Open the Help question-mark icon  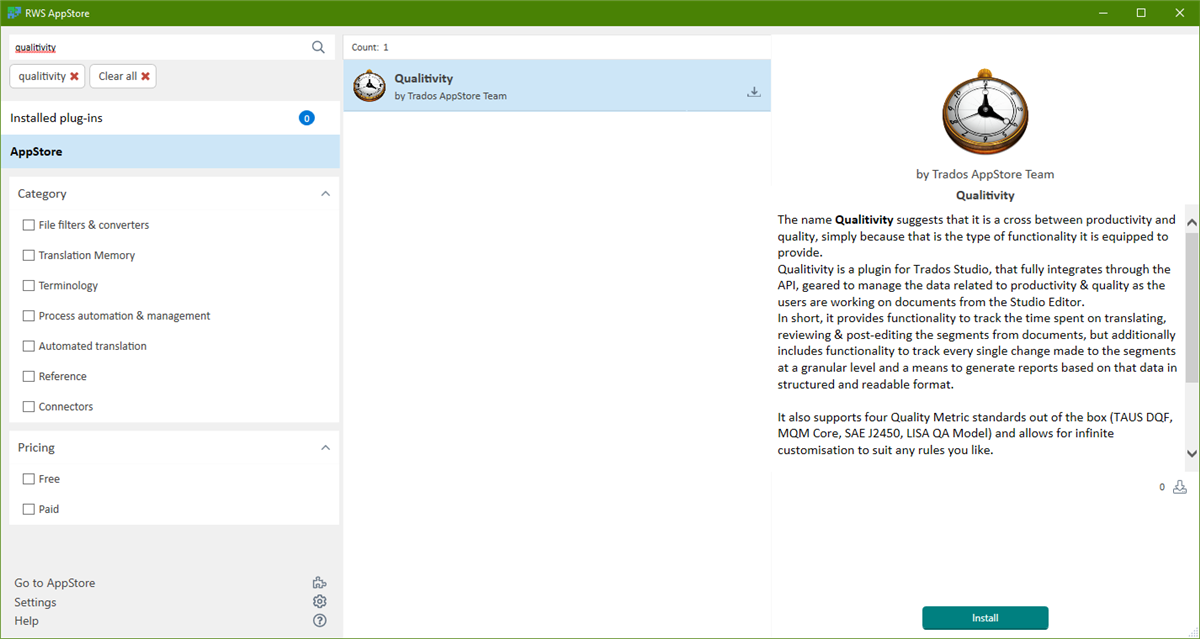point(319,620)
